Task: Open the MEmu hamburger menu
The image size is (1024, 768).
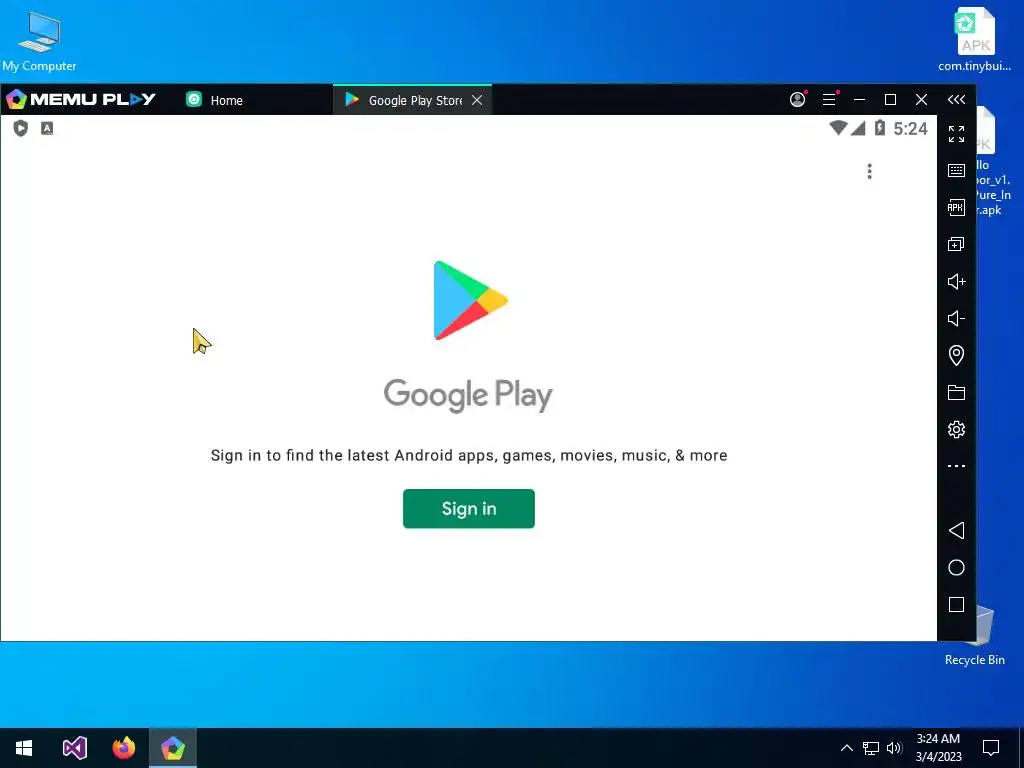Action: click(x=829, y=99)
